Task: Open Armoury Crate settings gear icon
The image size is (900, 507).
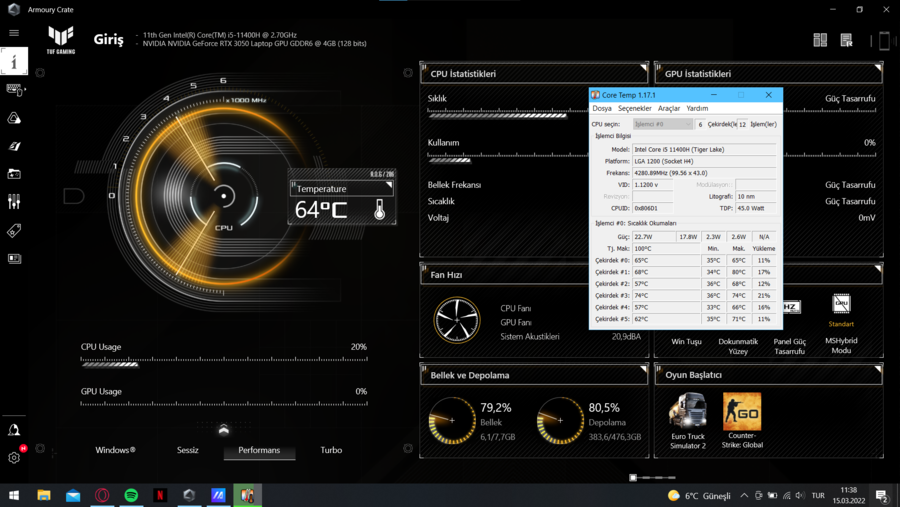Action: (x=14, y=457)
